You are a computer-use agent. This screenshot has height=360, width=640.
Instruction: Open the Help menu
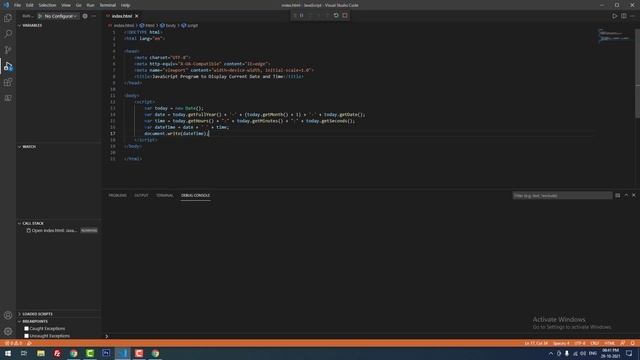pyautogui.click(x=125, y=5)
